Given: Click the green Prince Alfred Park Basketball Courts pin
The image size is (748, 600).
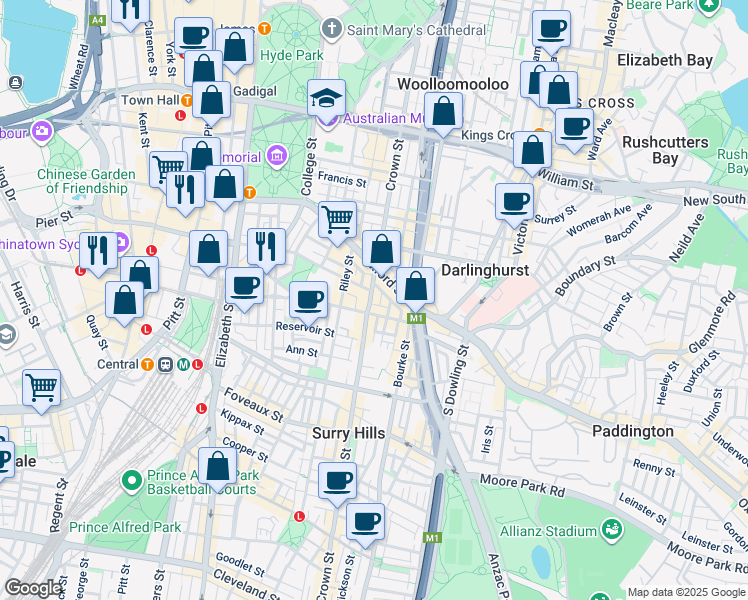Looking at the screenshot, I should (132, 481).
